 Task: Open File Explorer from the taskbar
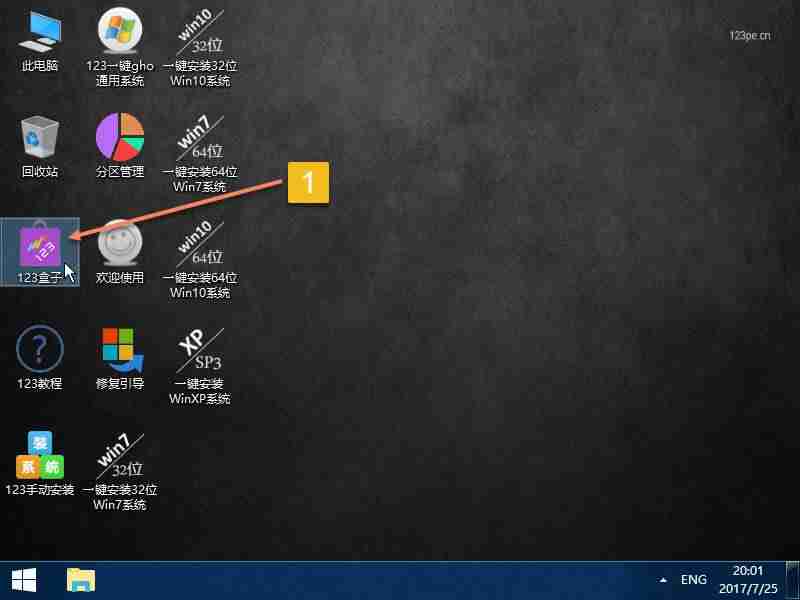point(81,581)
